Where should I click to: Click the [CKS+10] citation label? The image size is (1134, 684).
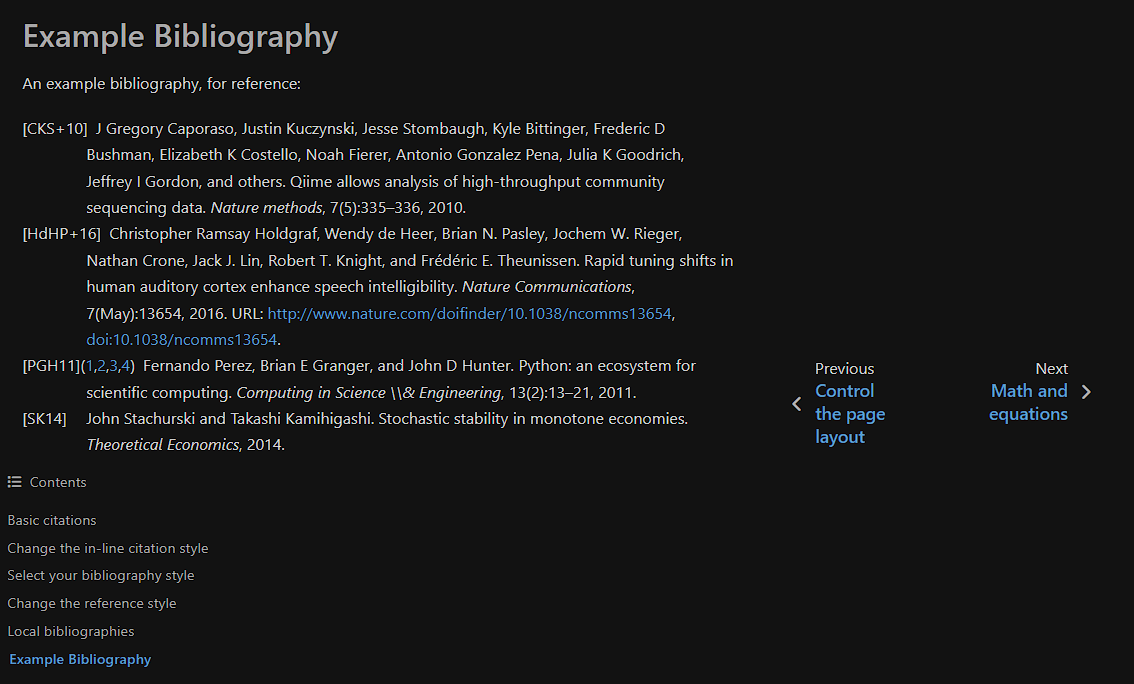55,129
